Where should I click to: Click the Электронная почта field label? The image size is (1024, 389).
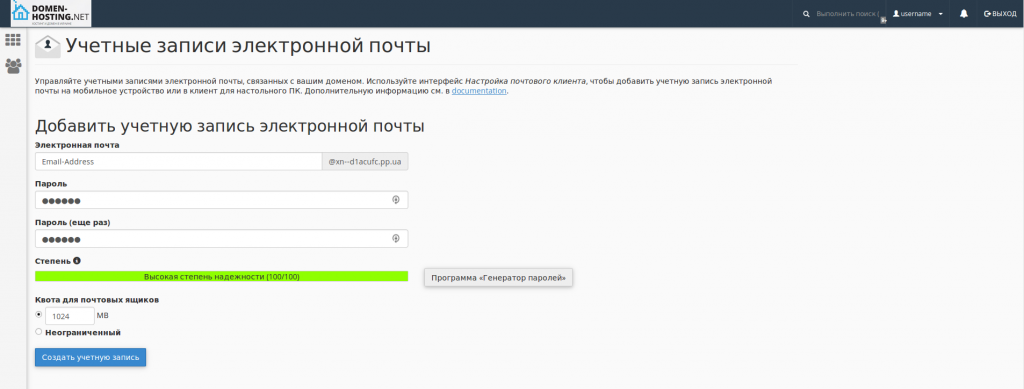tap(77, 145)
